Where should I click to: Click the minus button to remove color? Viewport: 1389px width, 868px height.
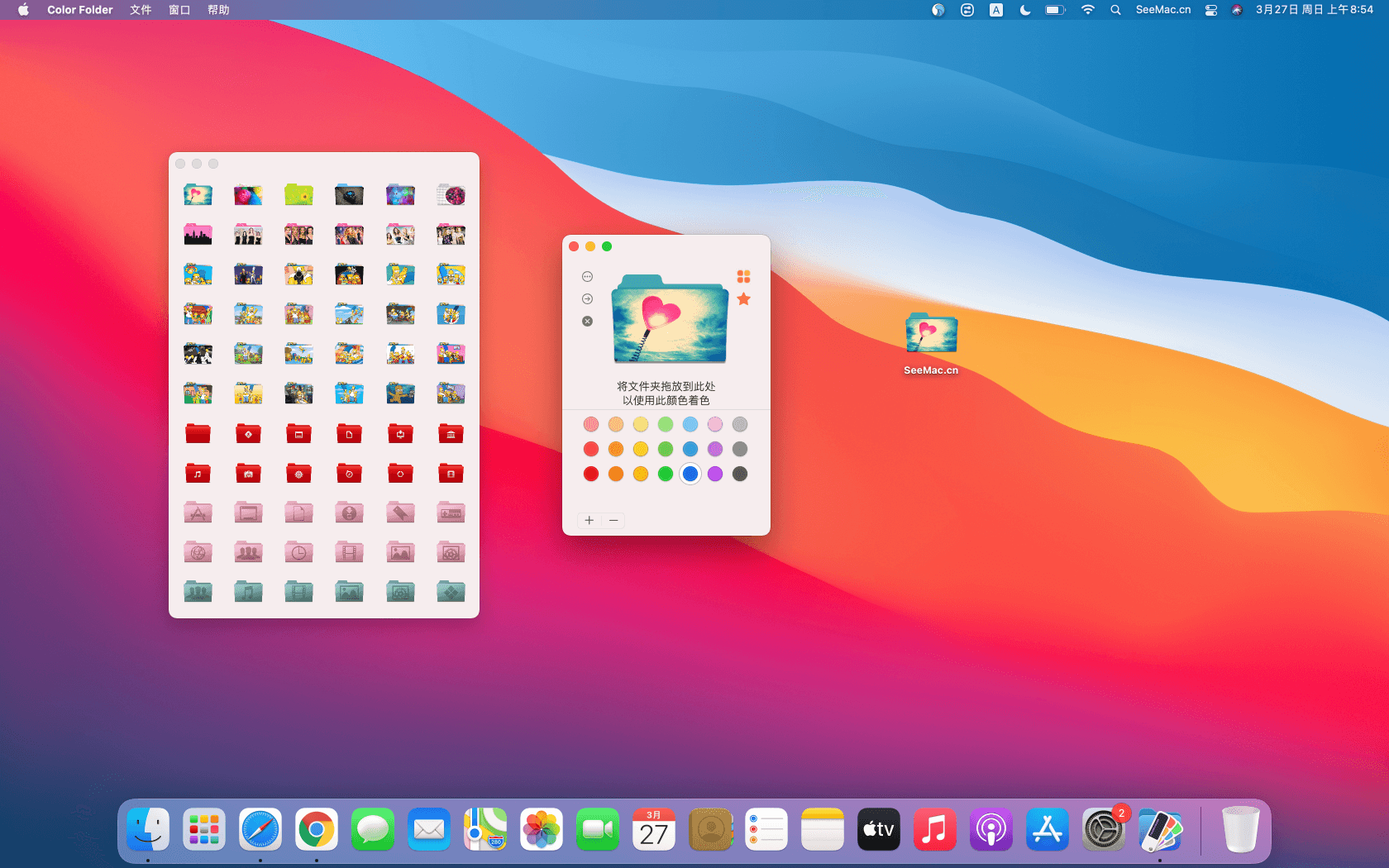(613, 520)
